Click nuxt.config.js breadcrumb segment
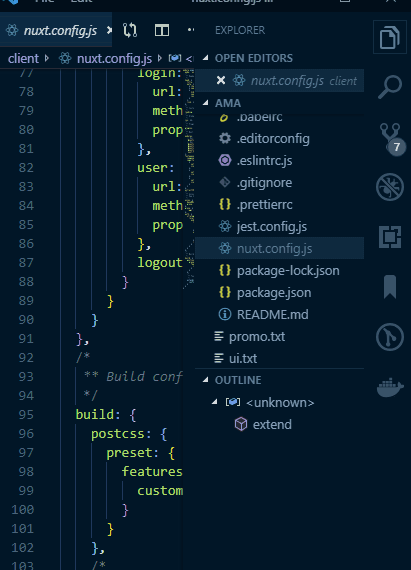Image resolution: width=411 pixels, height=570 pixels. 114,58
